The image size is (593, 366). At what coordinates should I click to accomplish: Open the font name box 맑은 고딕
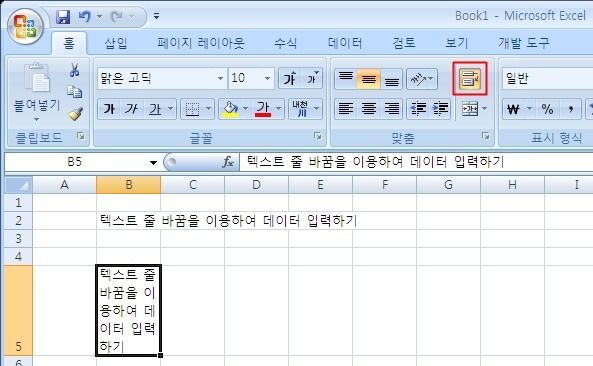coord(162,78)
